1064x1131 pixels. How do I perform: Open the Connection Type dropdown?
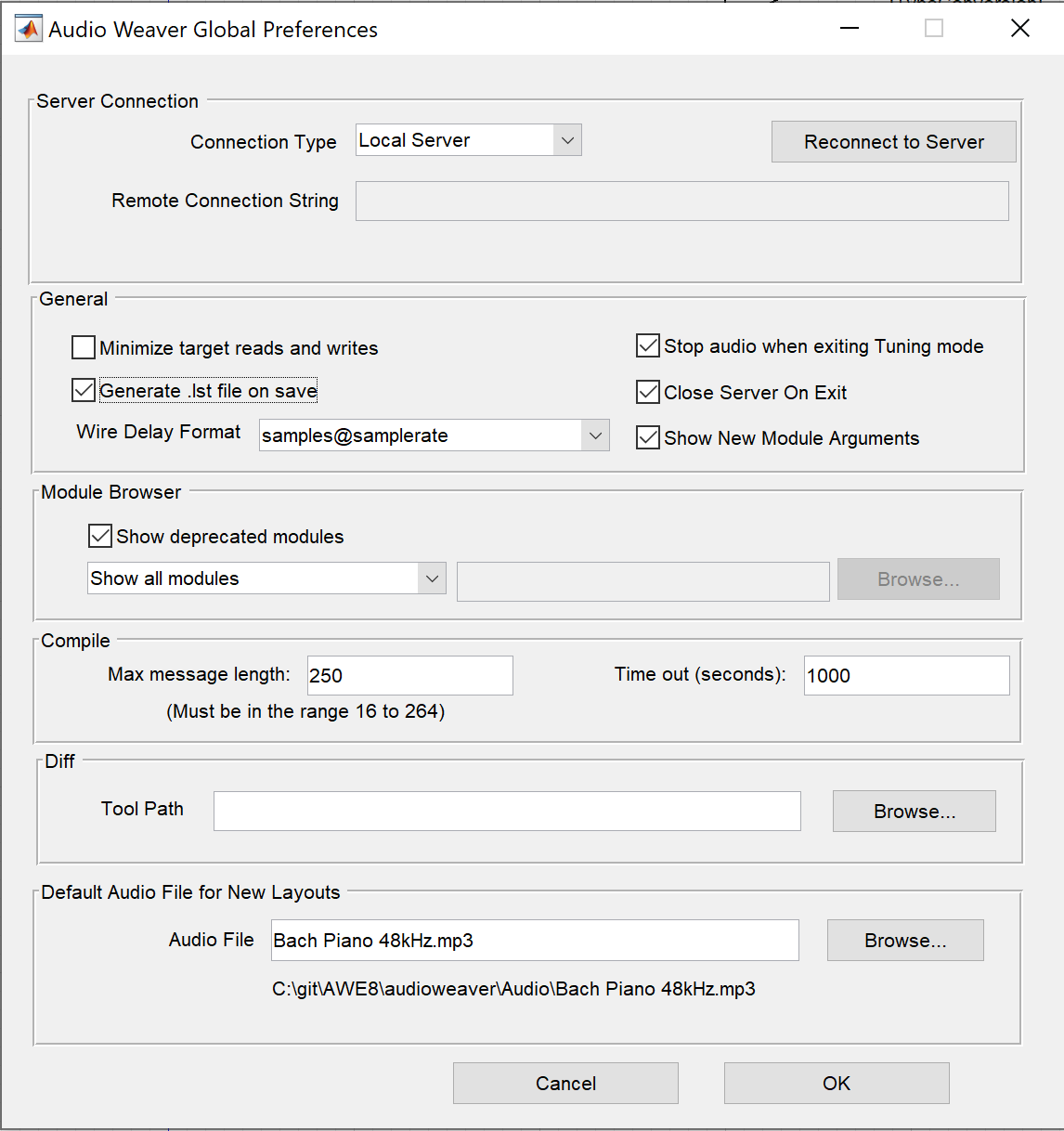[x=567, y=139]
